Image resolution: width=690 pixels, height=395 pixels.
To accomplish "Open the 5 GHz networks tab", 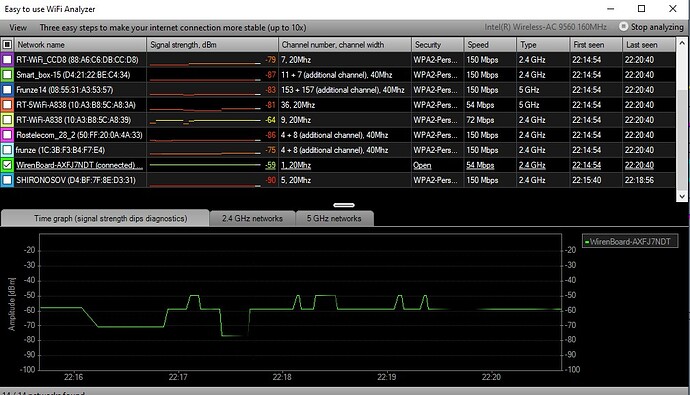I will [334, 218].
